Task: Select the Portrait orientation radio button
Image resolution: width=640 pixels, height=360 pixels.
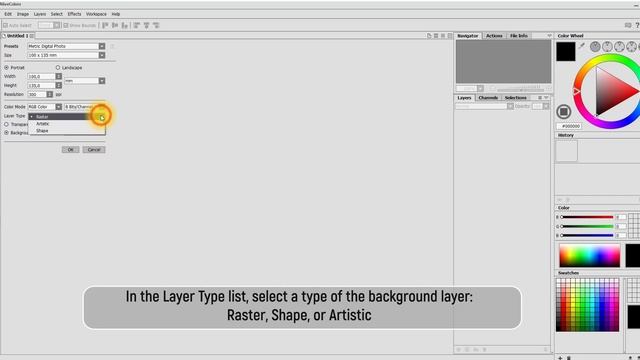Action: pyautogui.click(x=7, y=67)
